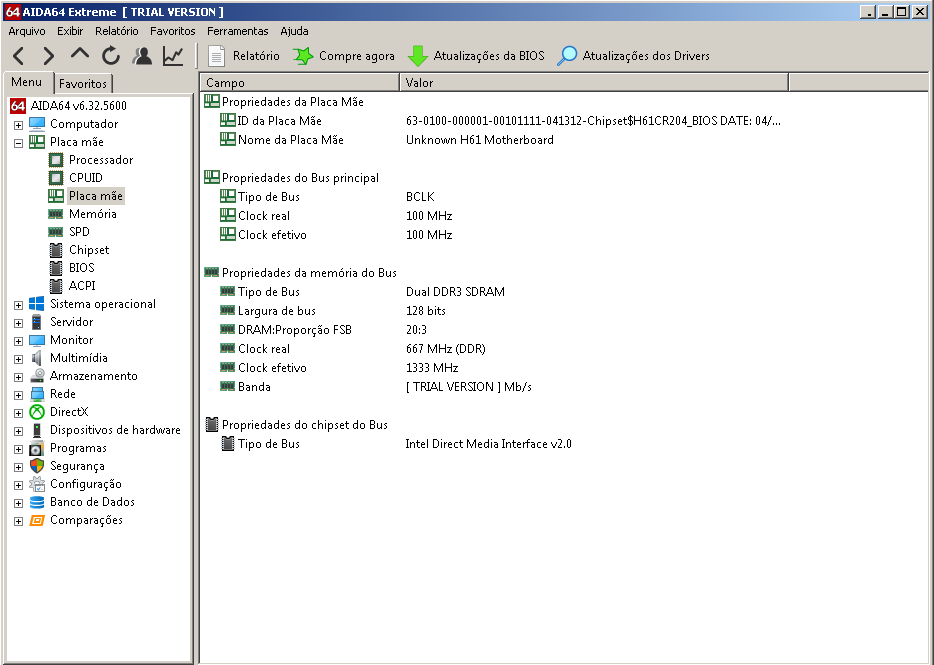Select the Chipset icon in the tree
The height and width of the screenshot is (665, 934).
[x=55, y=250]
